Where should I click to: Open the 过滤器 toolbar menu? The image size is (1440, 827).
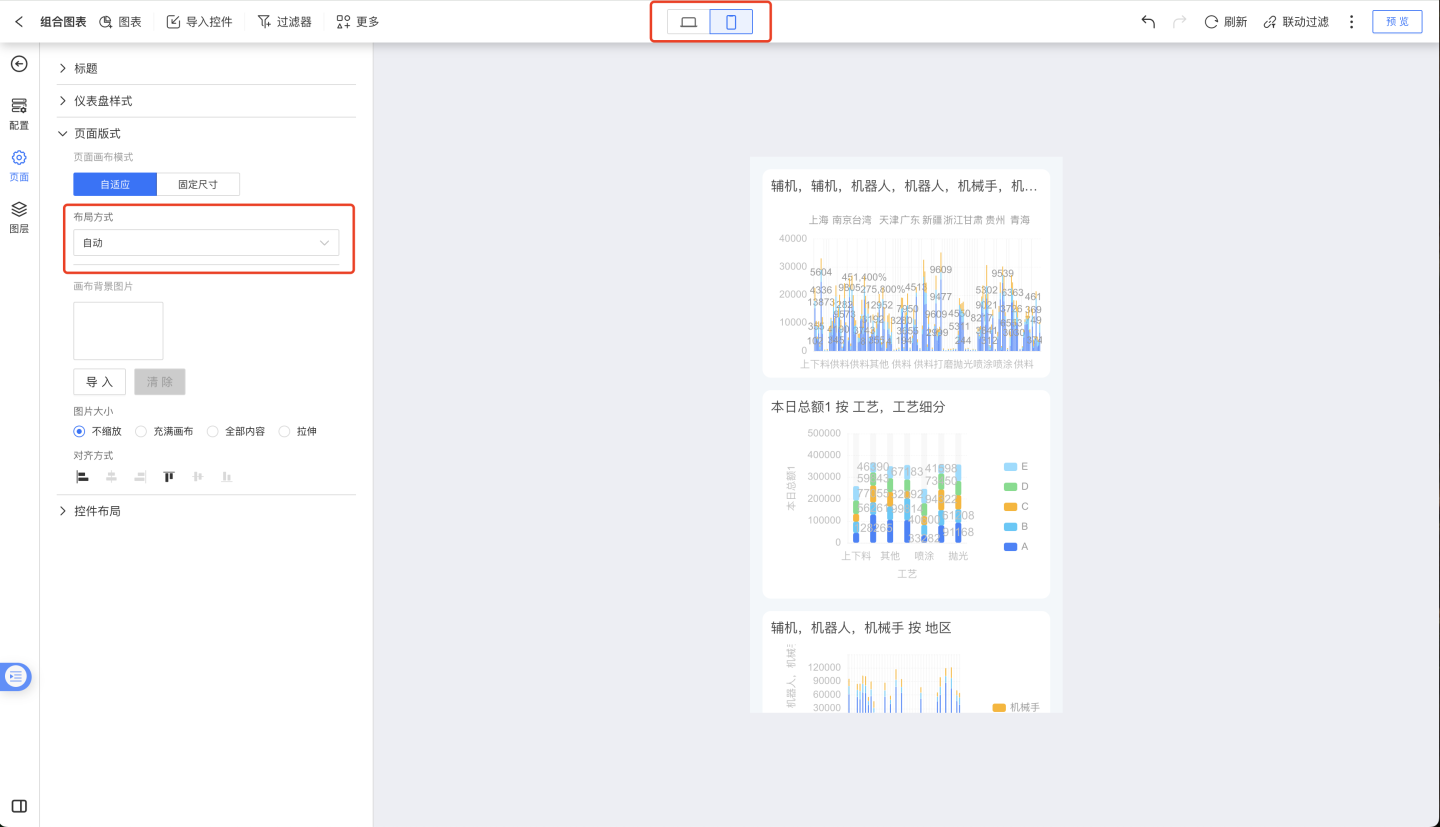pos(284,22)
